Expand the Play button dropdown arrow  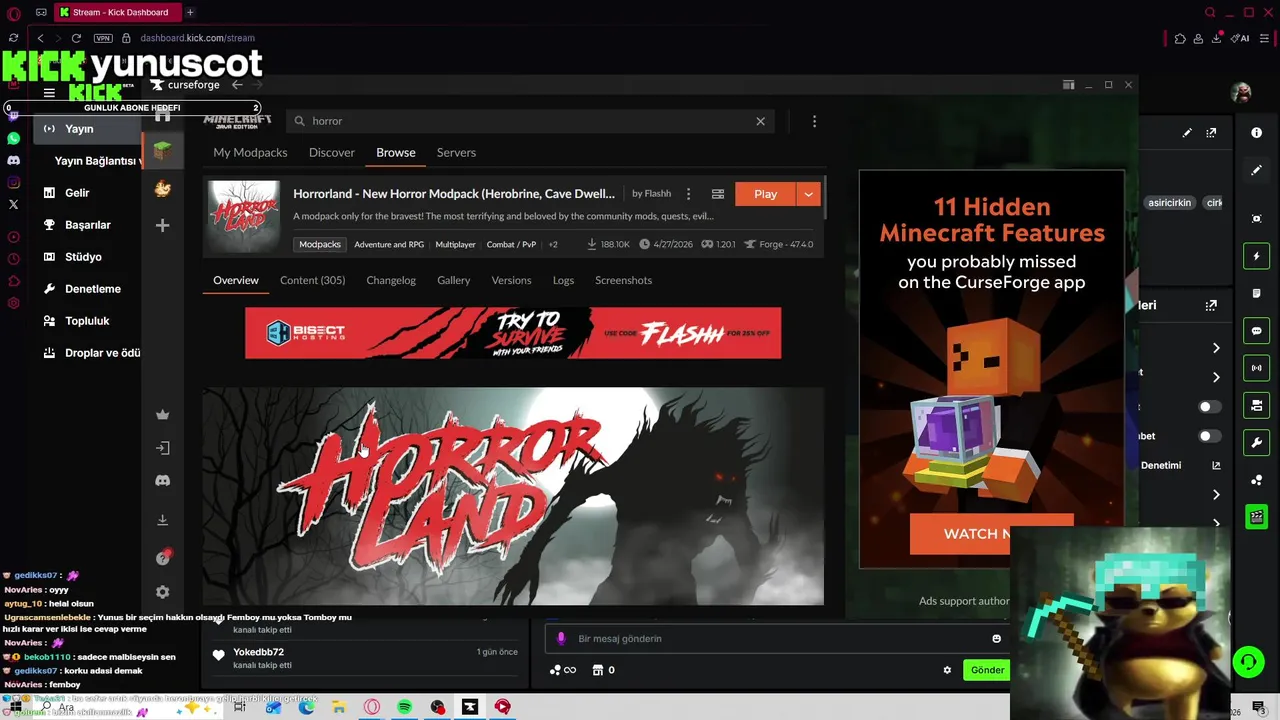coord(808,194)
